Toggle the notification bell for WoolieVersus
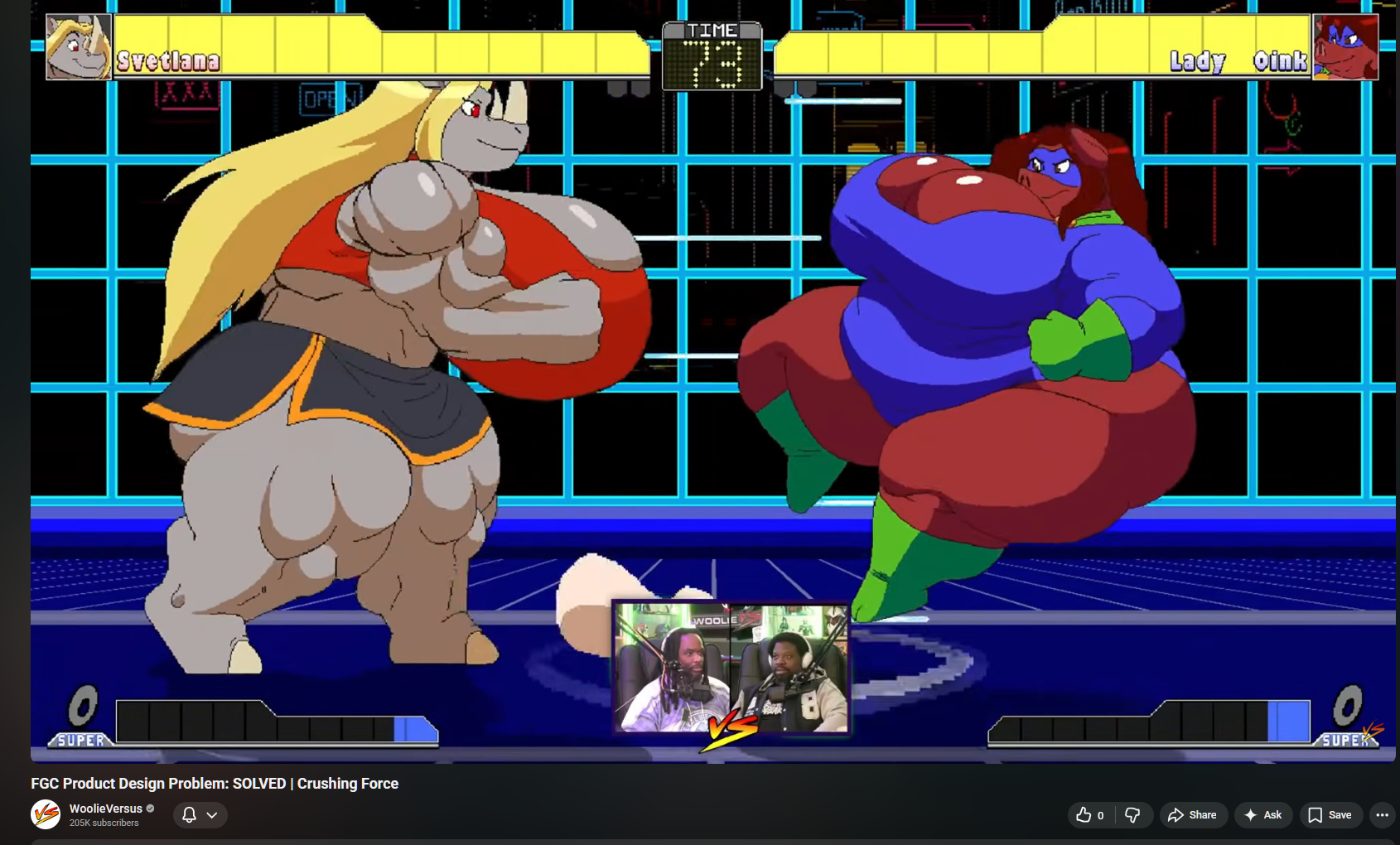Screen dimensions: 1400x845 point(189,815)
